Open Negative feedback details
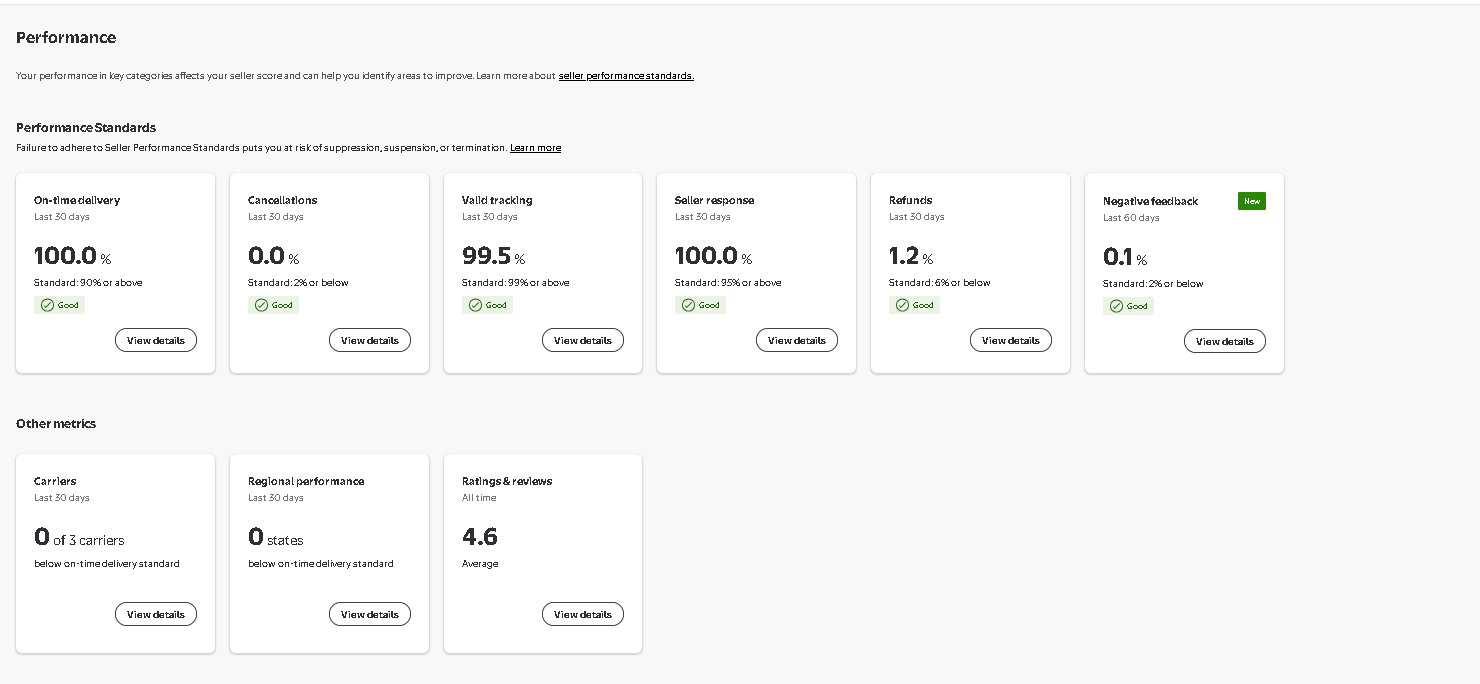The image size is (1480, 684). pyautogui.click(x=1224, y=341)
